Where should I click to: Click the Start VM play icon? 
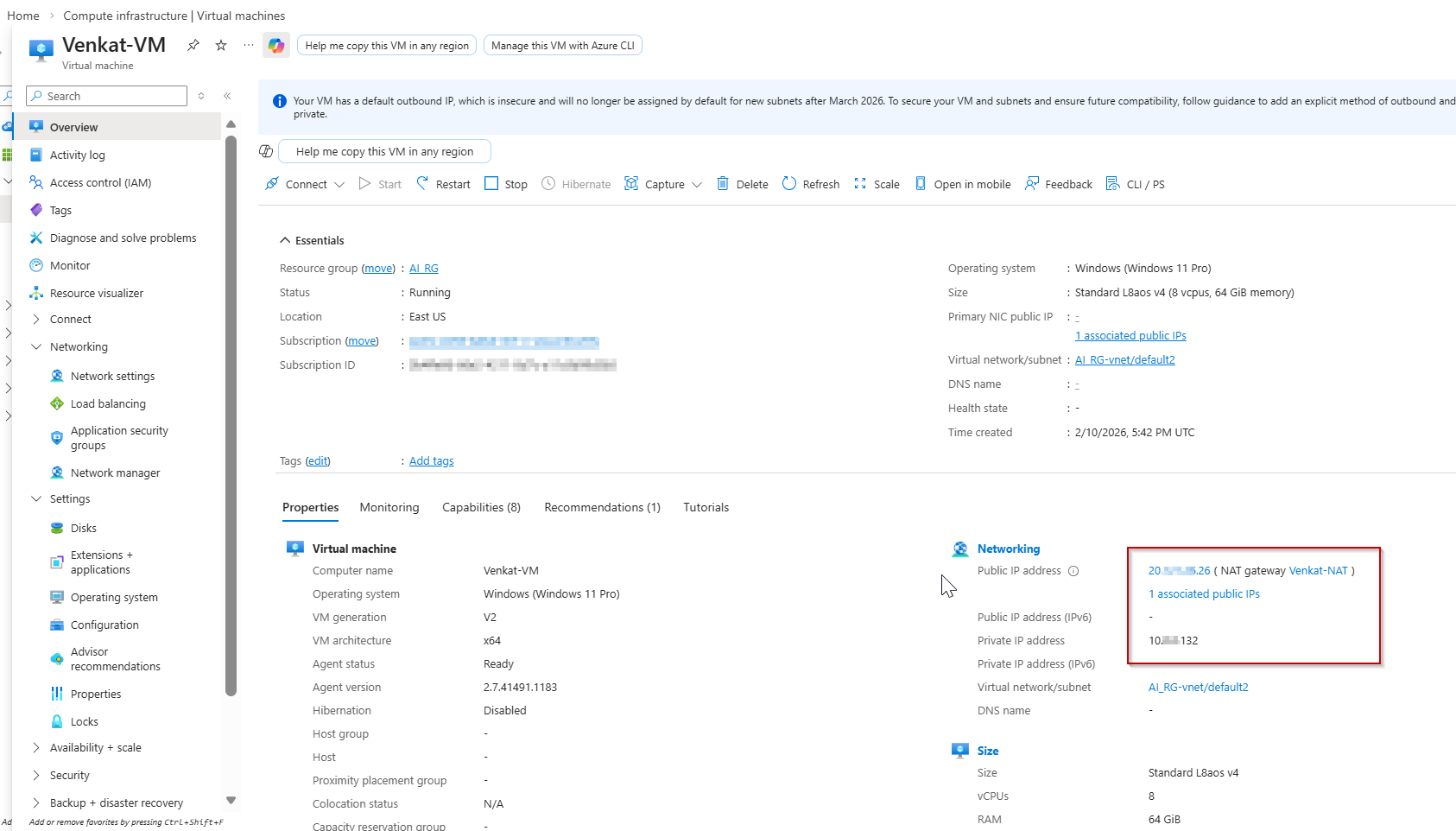click(365, 183)
